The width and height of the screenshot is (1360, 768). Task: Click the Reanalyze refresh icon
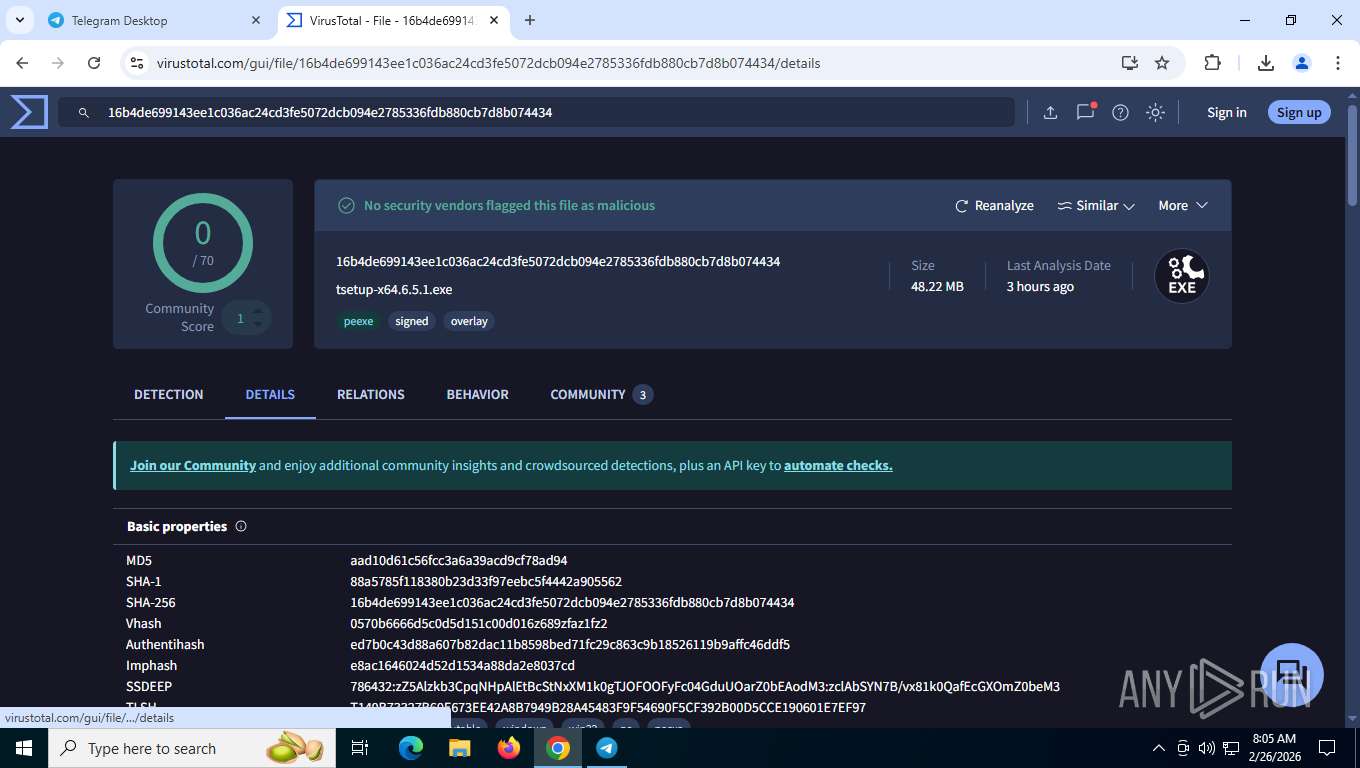click(x=962, y=206)
